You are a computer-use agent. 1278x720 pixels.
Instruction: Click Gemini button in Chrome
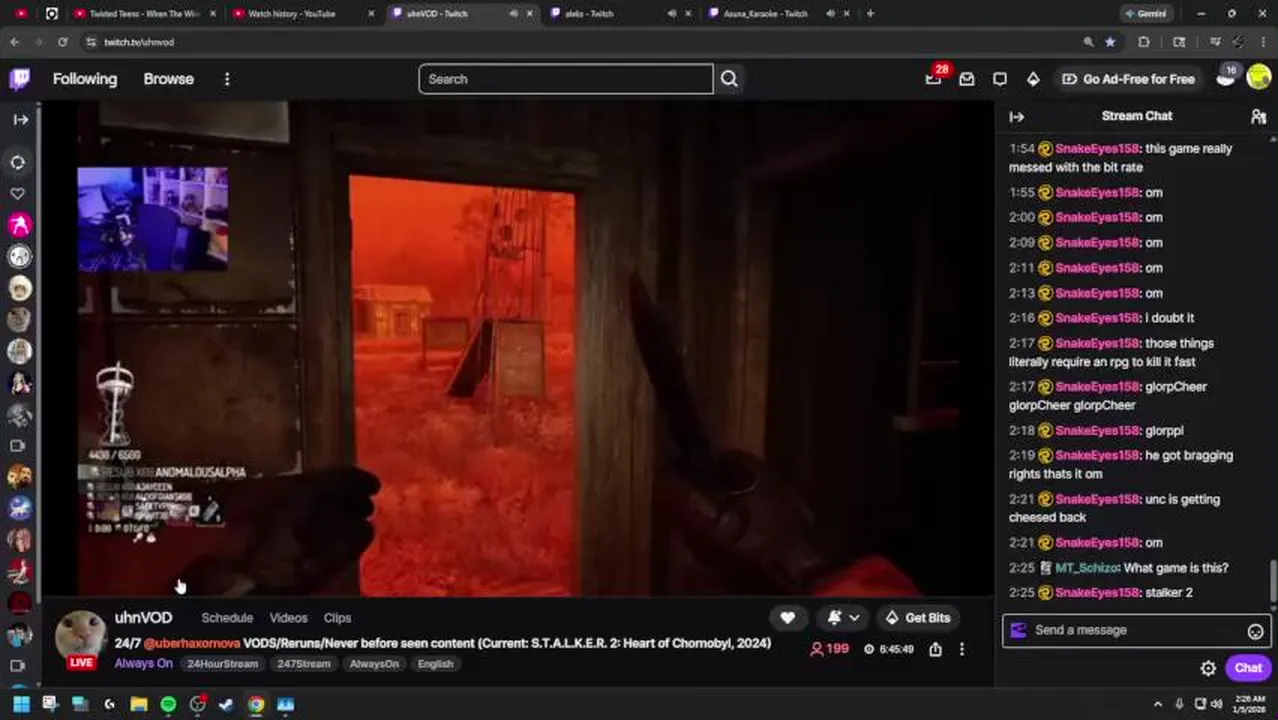tap(1146, 14)
